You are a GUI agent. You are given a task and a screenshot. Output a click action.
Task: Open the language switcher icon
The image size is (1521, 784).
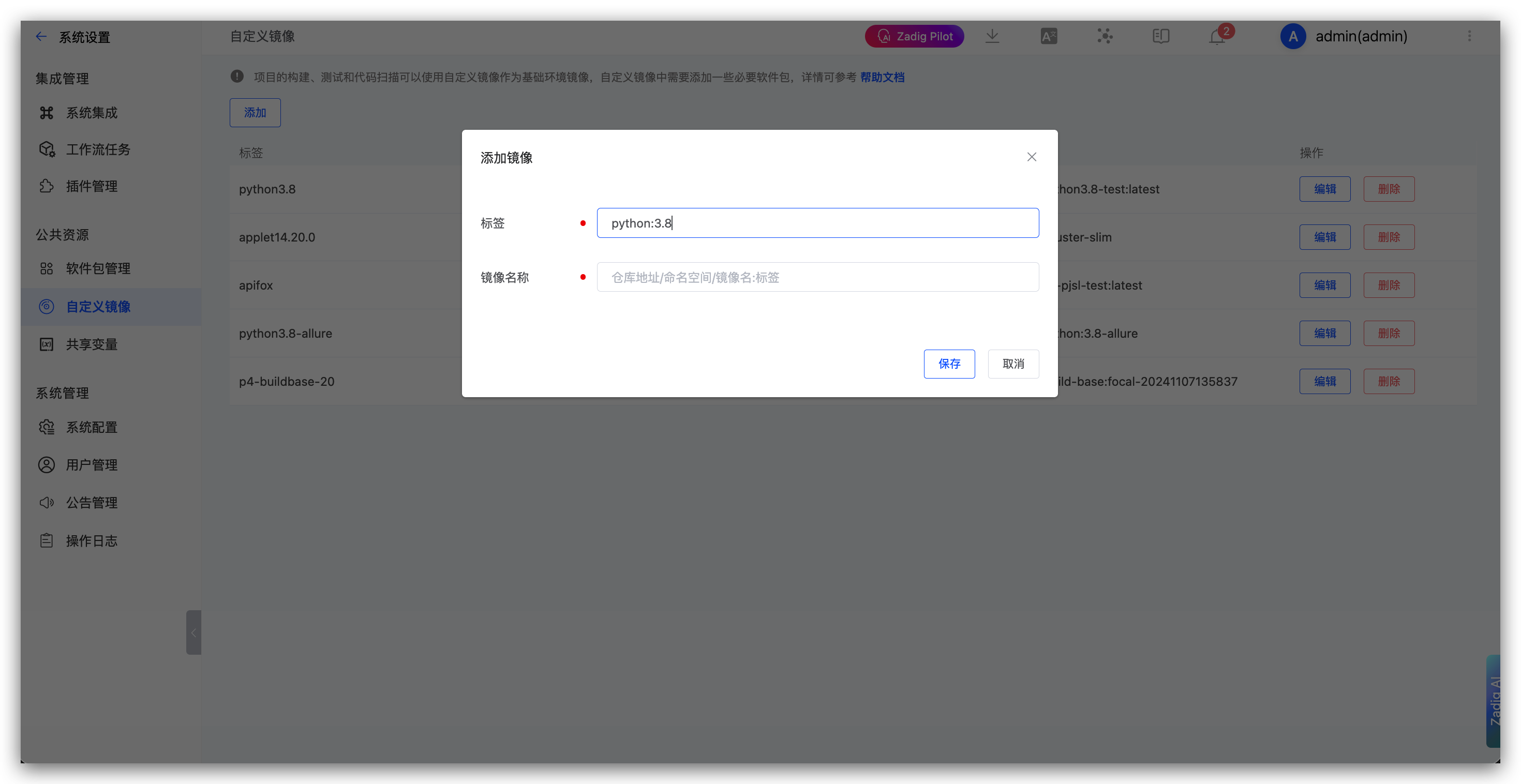[1049, 36]
